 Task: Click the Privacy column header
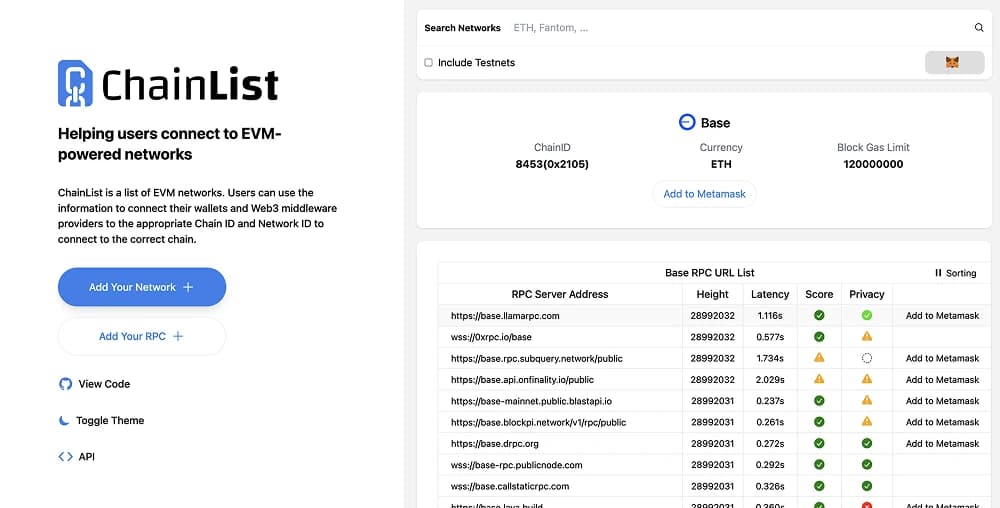pos(867,294)
